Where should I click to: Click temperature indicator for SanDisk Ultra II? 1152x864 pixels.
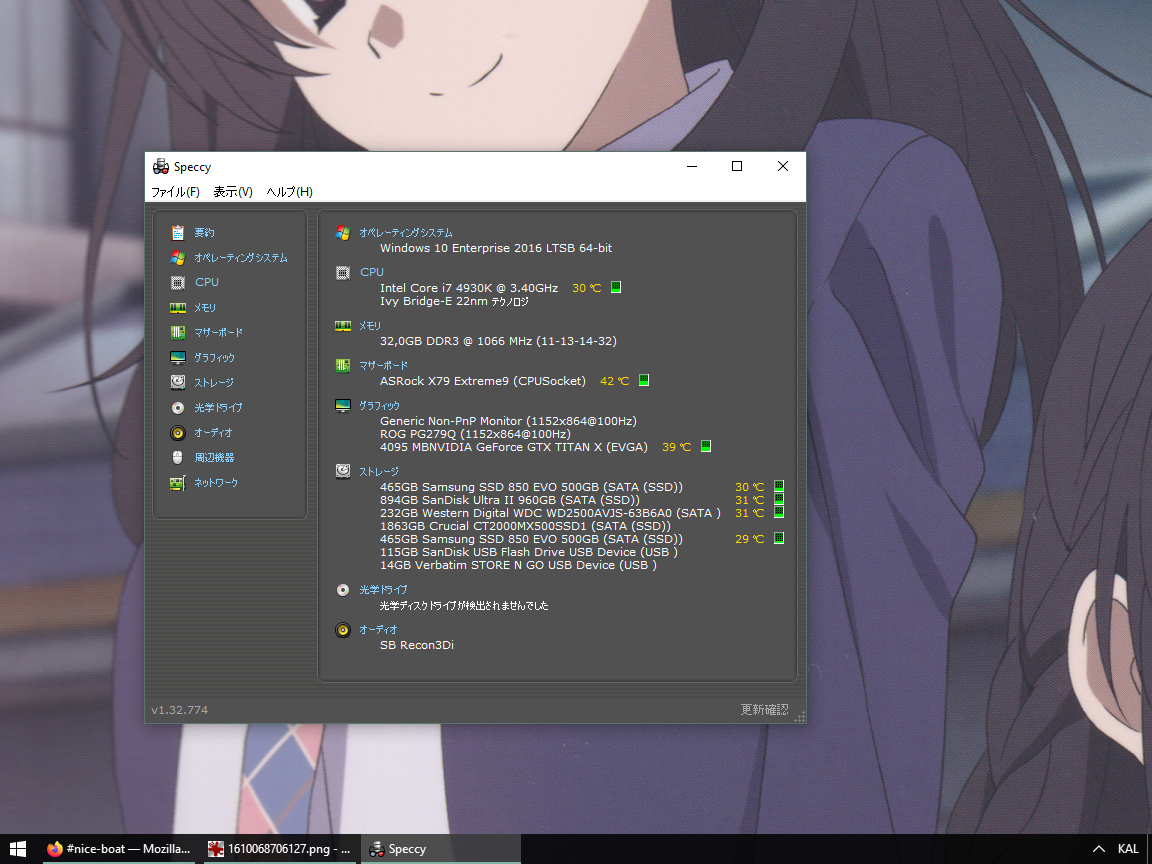[x=780, y=499]
